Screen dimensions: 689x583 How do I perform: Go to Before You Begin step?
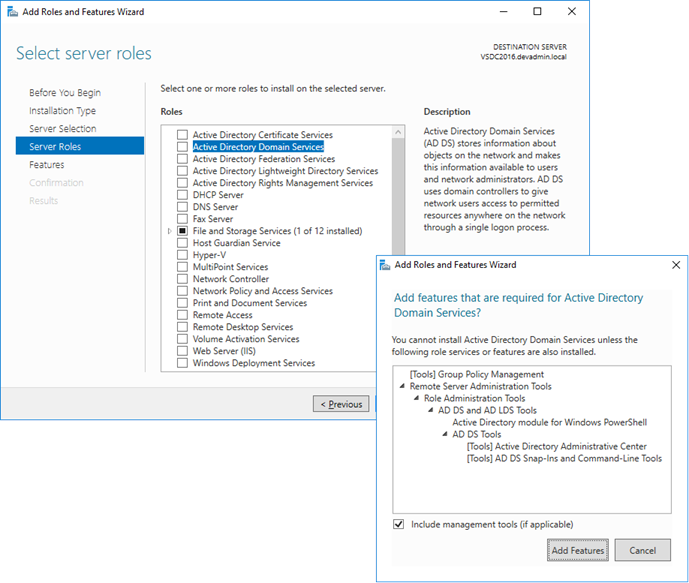65,93
